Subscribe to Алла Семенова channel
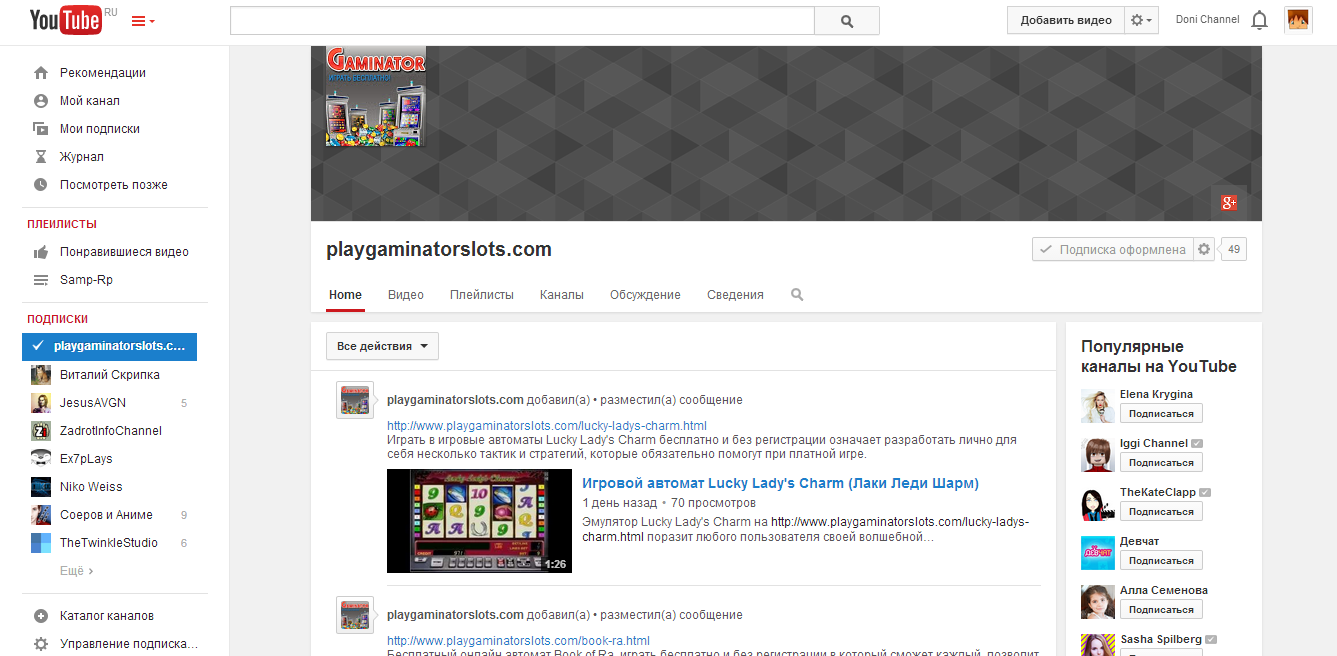The height and width of the screenshot is (656, 1337). tap(1161, 610)
